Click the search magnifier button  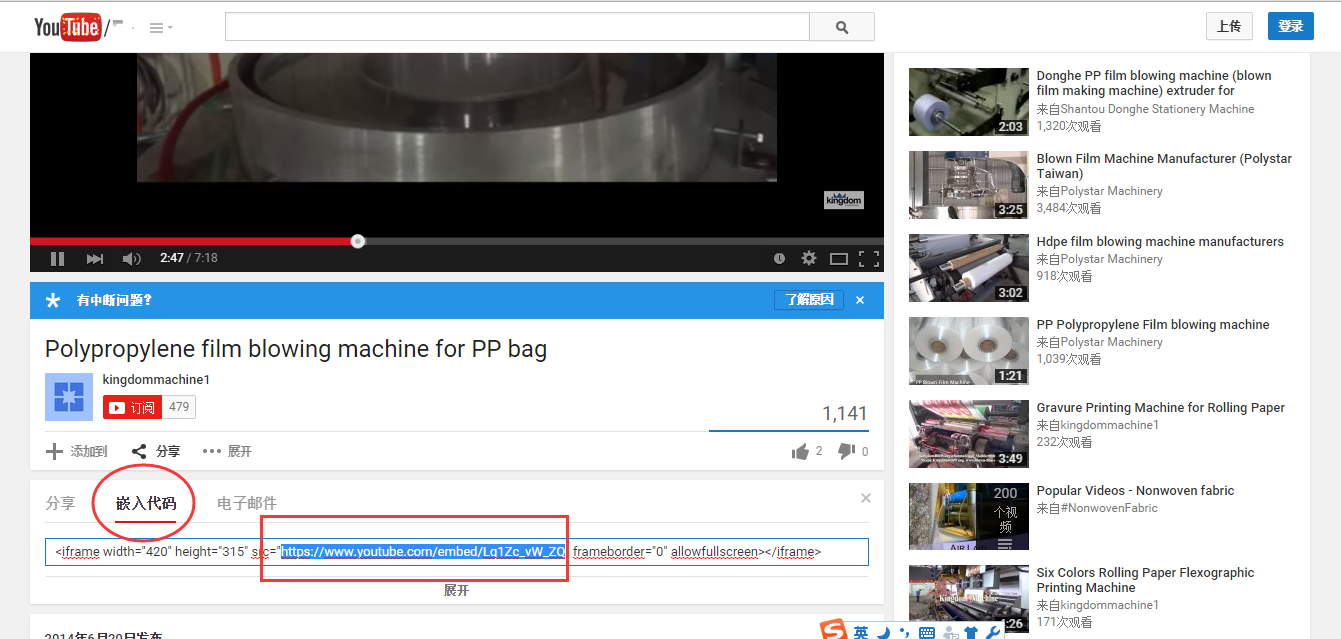tap(841, 27)
